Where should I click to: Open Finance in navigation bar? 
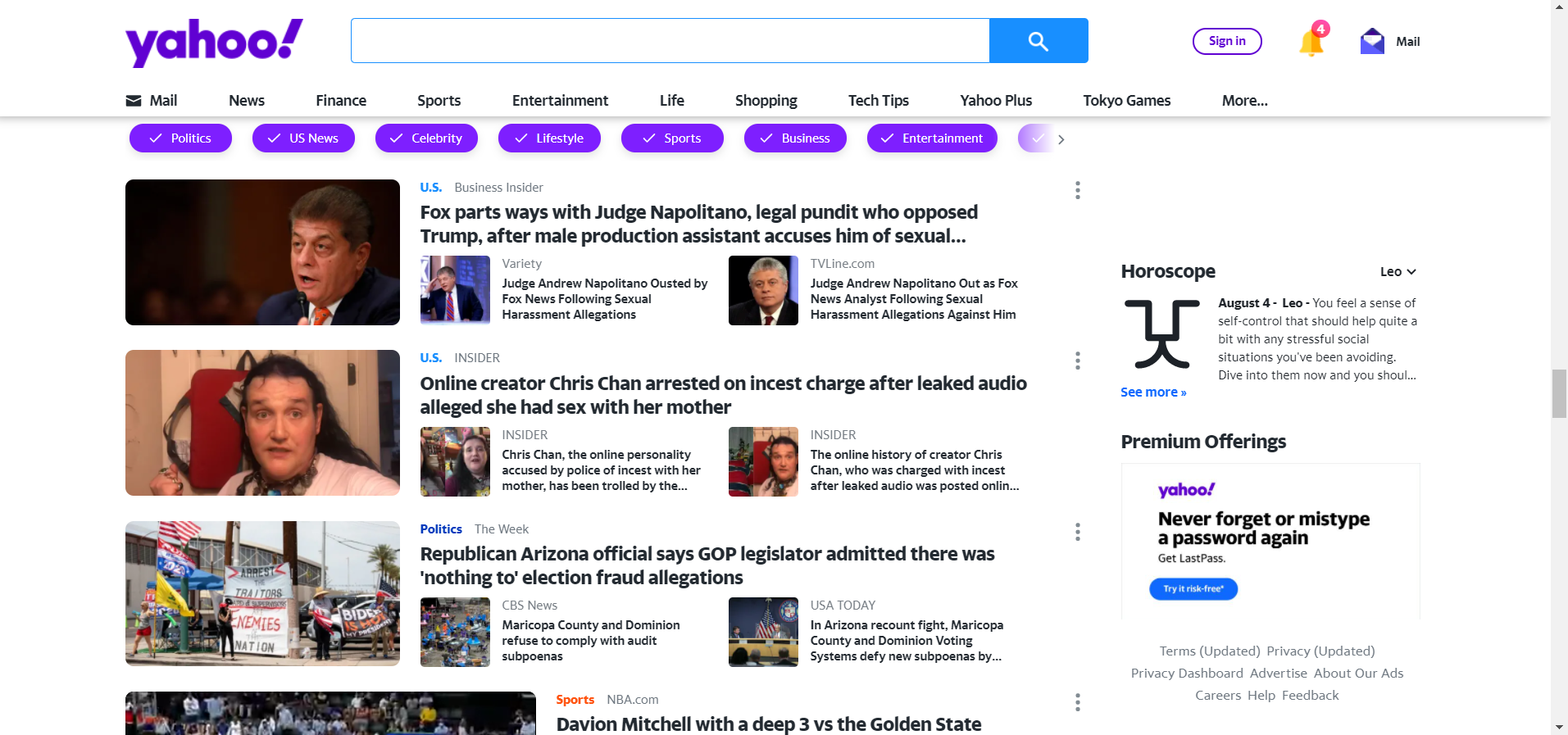[341, 101]
